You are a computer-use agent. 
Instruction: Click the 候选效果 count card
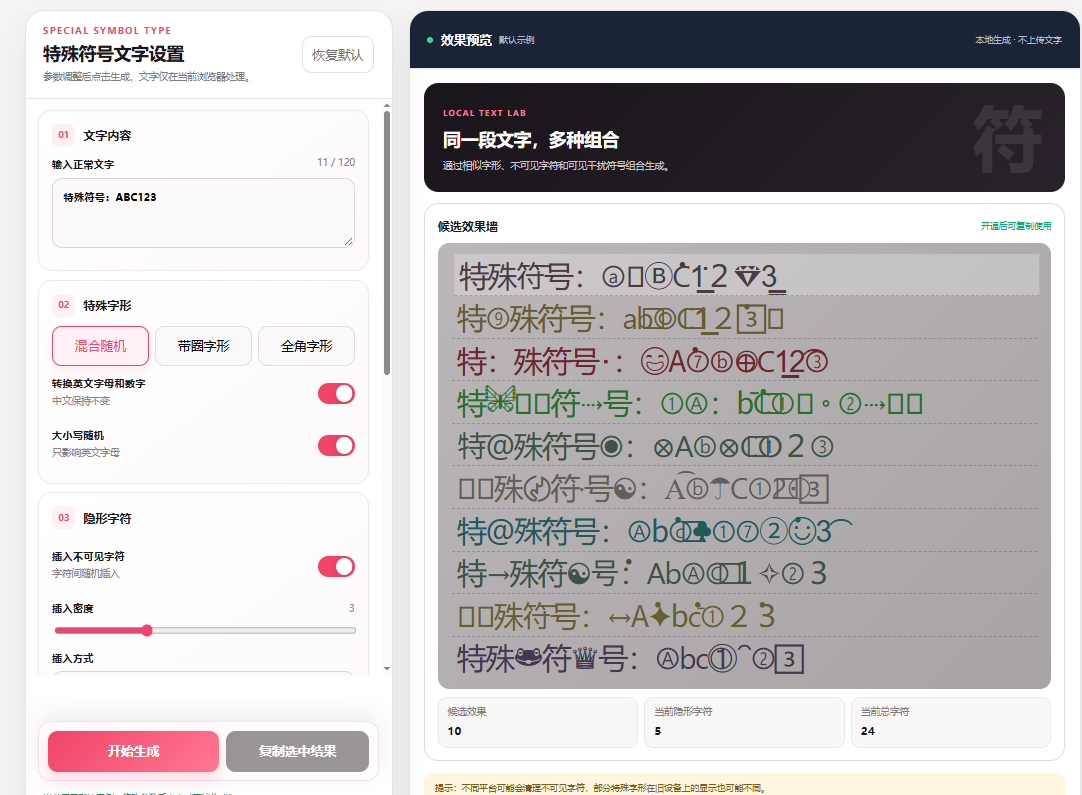pos(538,722)
